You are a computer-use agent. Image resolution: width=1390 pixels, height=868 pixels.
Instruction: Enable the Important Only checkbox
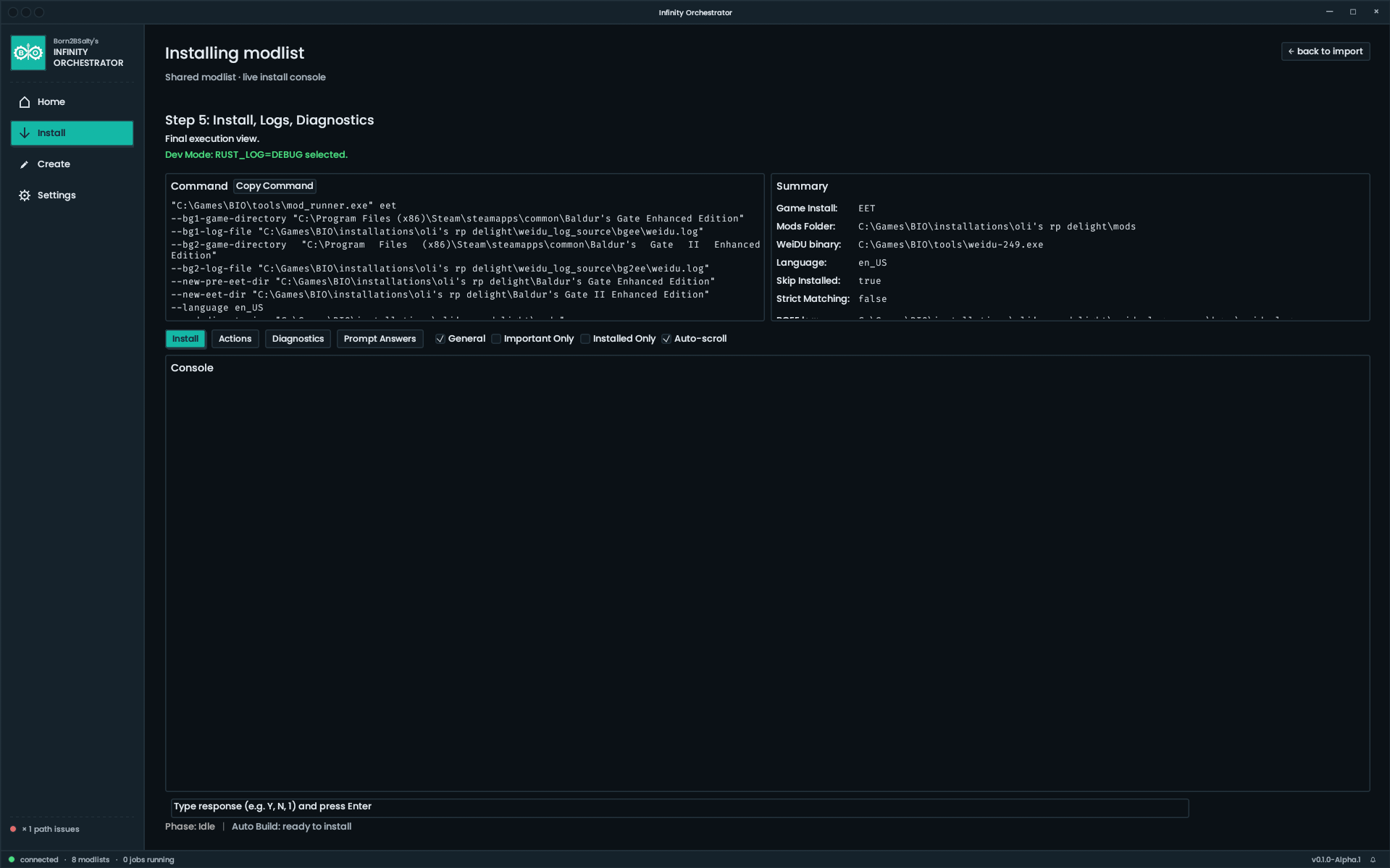tap(496, 339)
